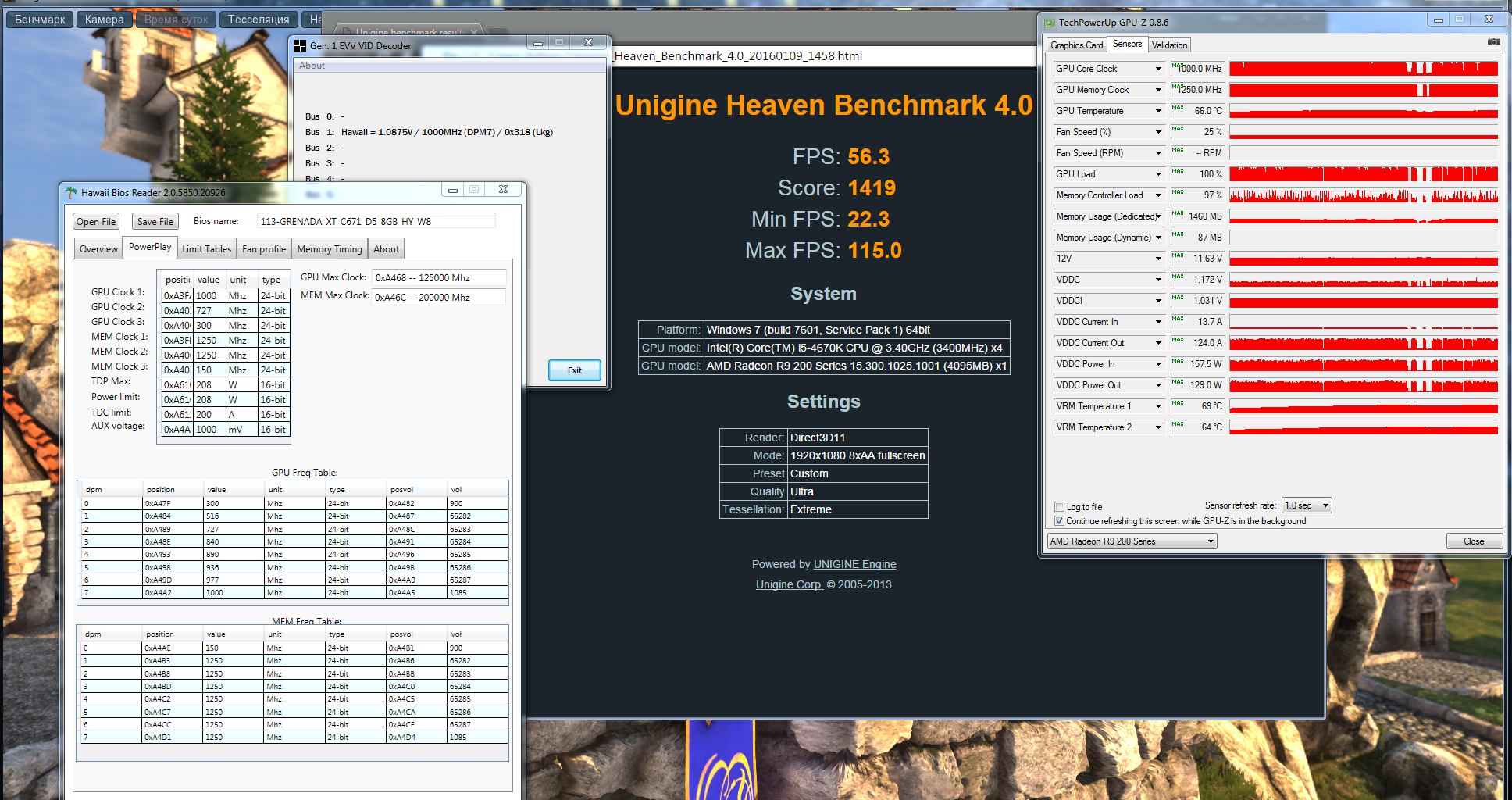Click the GPU-Z title bar app icon
The height and width of the screenshot is (800, 1512).
pyautogui.click(x=1050, y=23)
